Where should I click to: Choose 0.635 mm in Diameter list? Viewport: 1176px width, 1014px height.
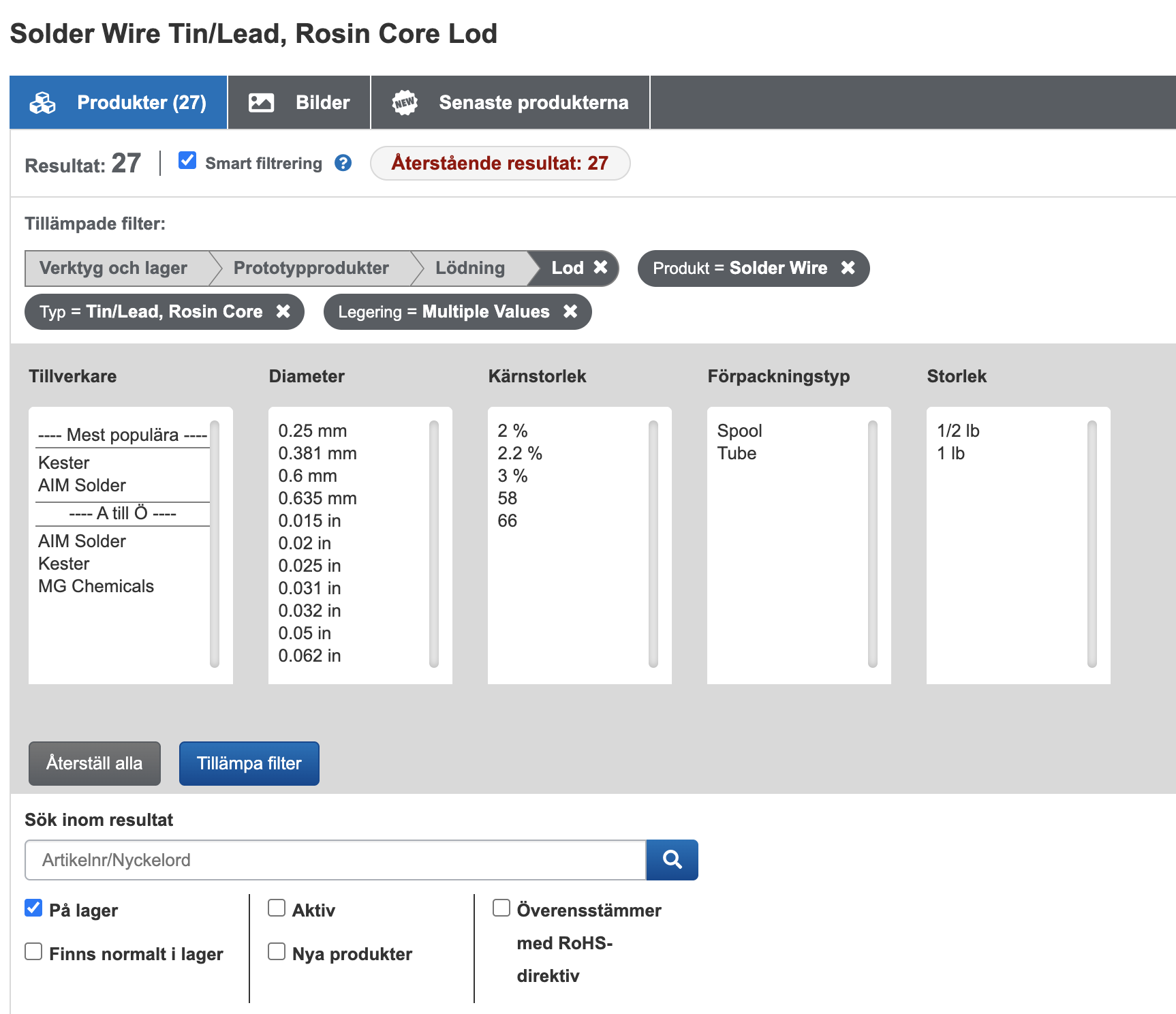(318, 498)
